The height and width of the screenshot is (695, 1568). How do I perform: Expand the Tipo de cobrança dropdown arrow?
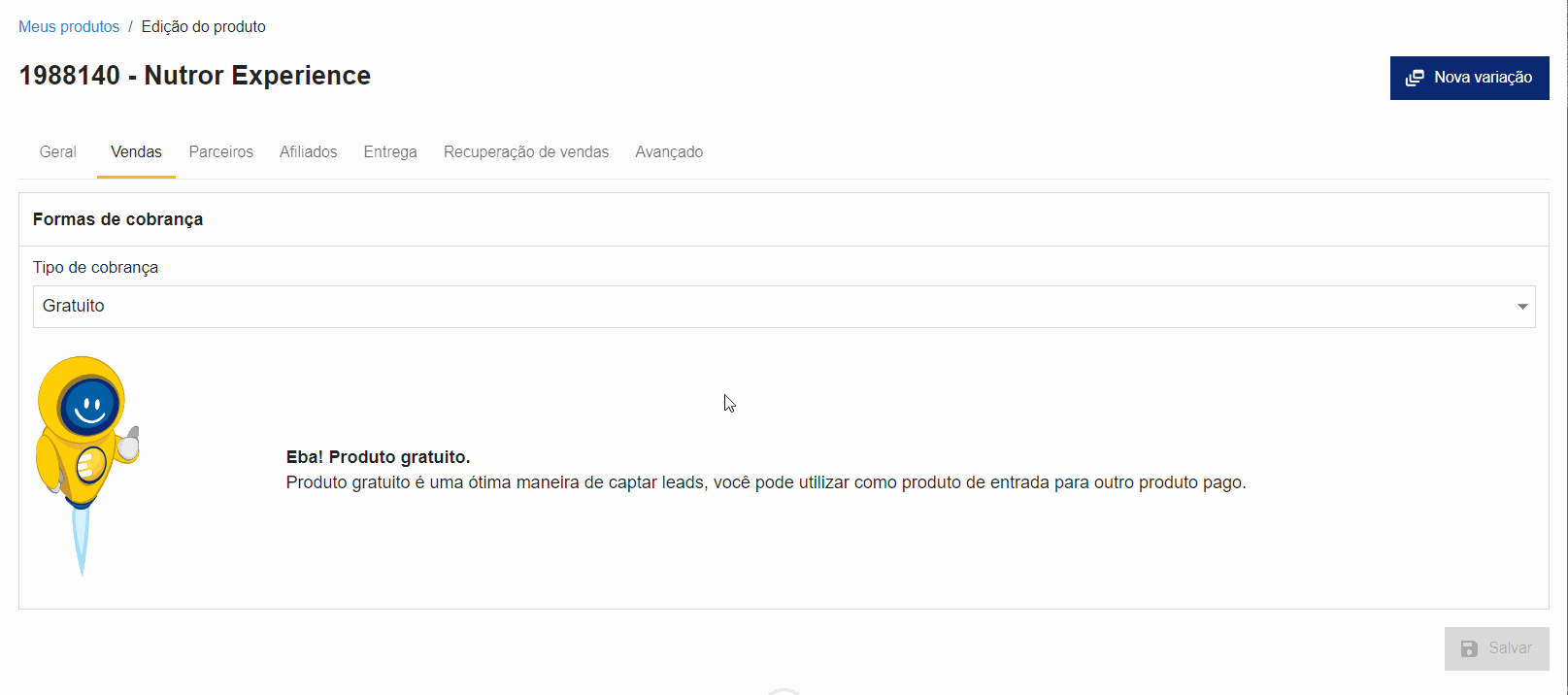coord(1521,307)
